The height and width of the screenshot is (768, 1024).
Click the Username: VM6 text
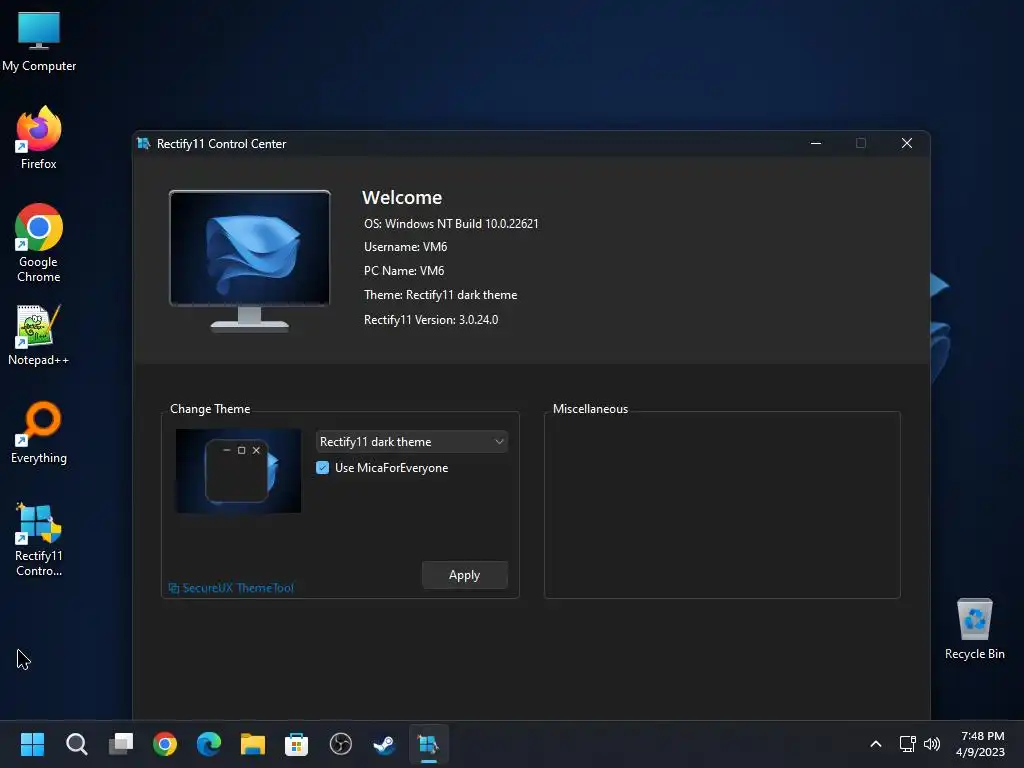[406, 247]
